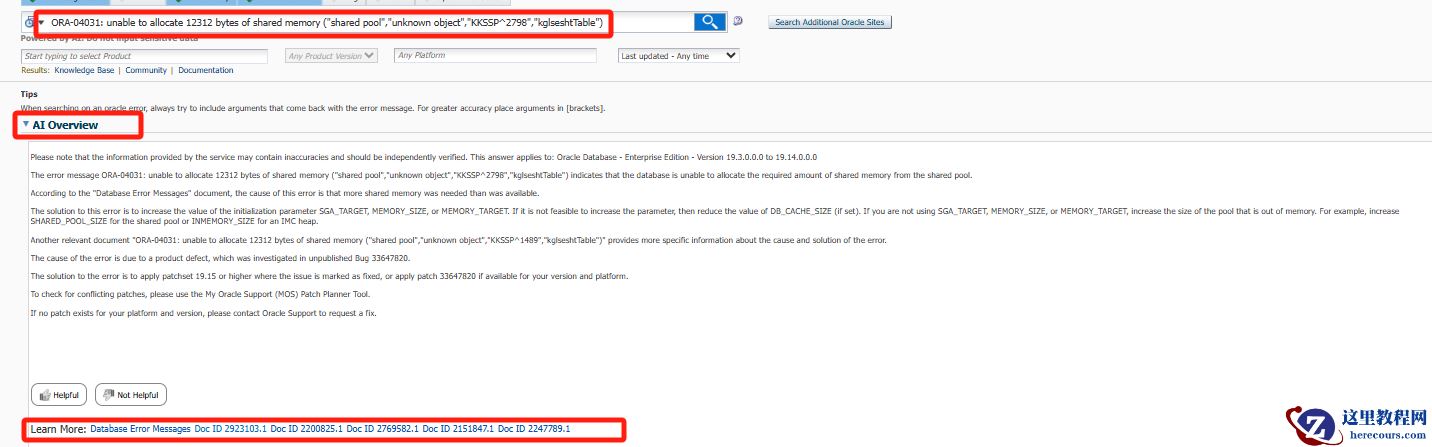Open the search help icon beside the magnifier
The height and width of the screenshot is (447, 1432).
pos(738,21)
